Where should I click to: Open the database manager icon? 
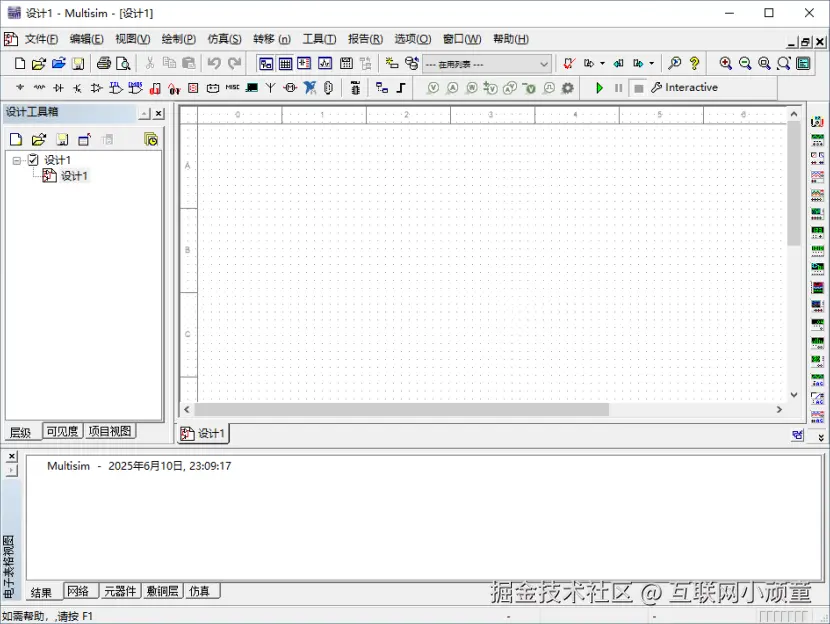pos(412,64)
